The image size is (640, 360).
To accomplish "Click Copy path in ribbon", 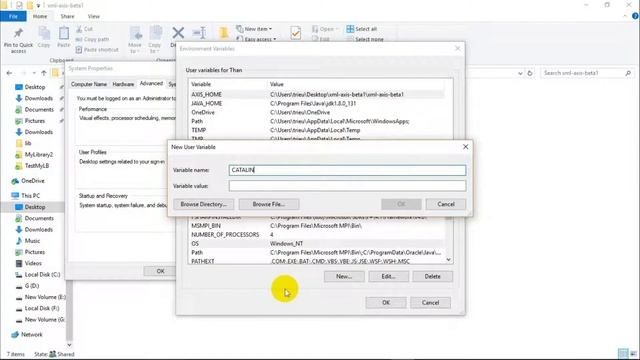I will coord(92,40).
